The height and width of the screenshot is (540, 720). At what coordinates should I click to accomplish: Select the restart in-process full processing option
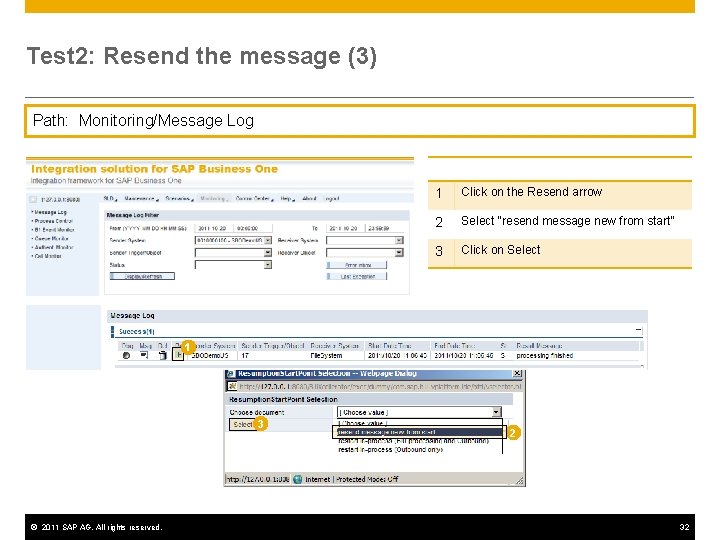(413, 441)
